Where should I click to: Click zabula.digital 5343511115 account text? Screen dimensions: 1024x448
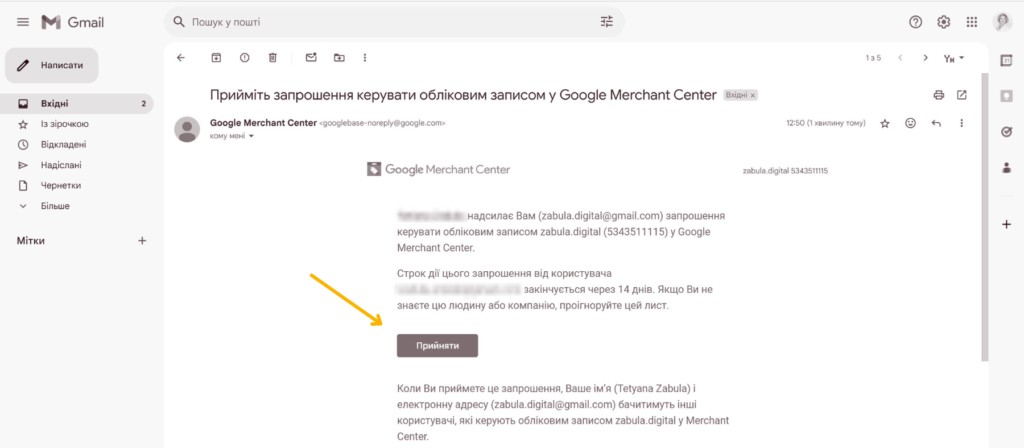pos(785,171)
